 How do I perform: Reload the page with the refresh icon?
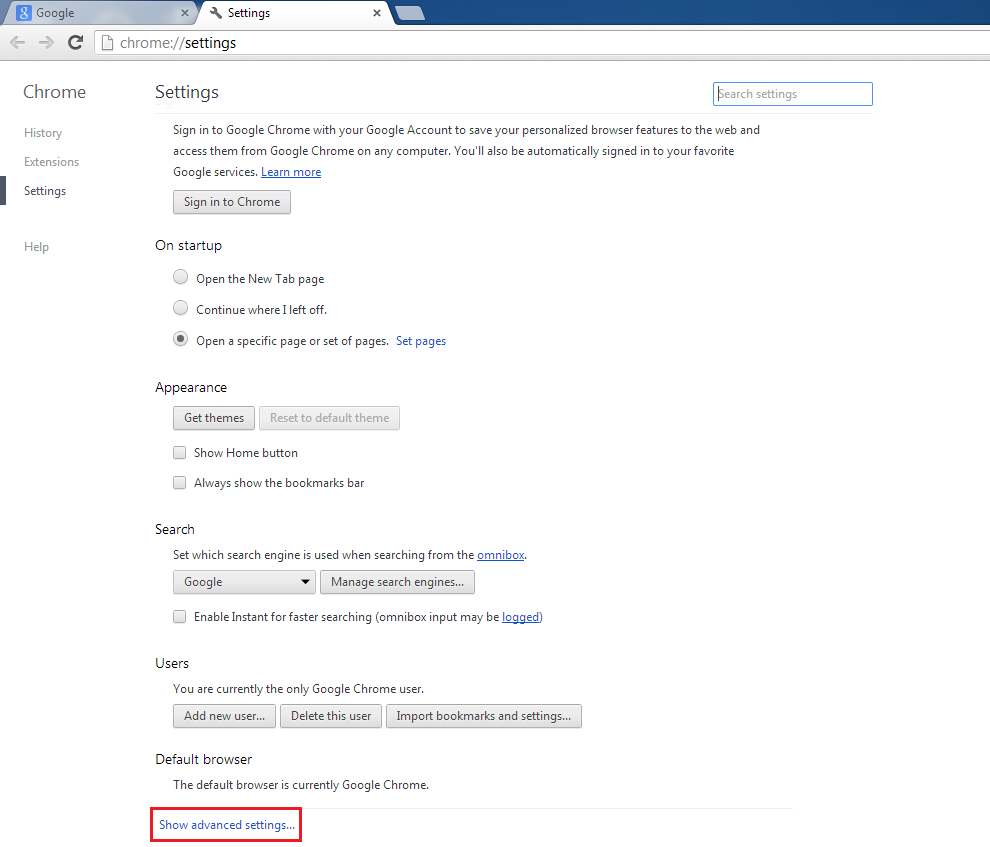pos(76,42)
